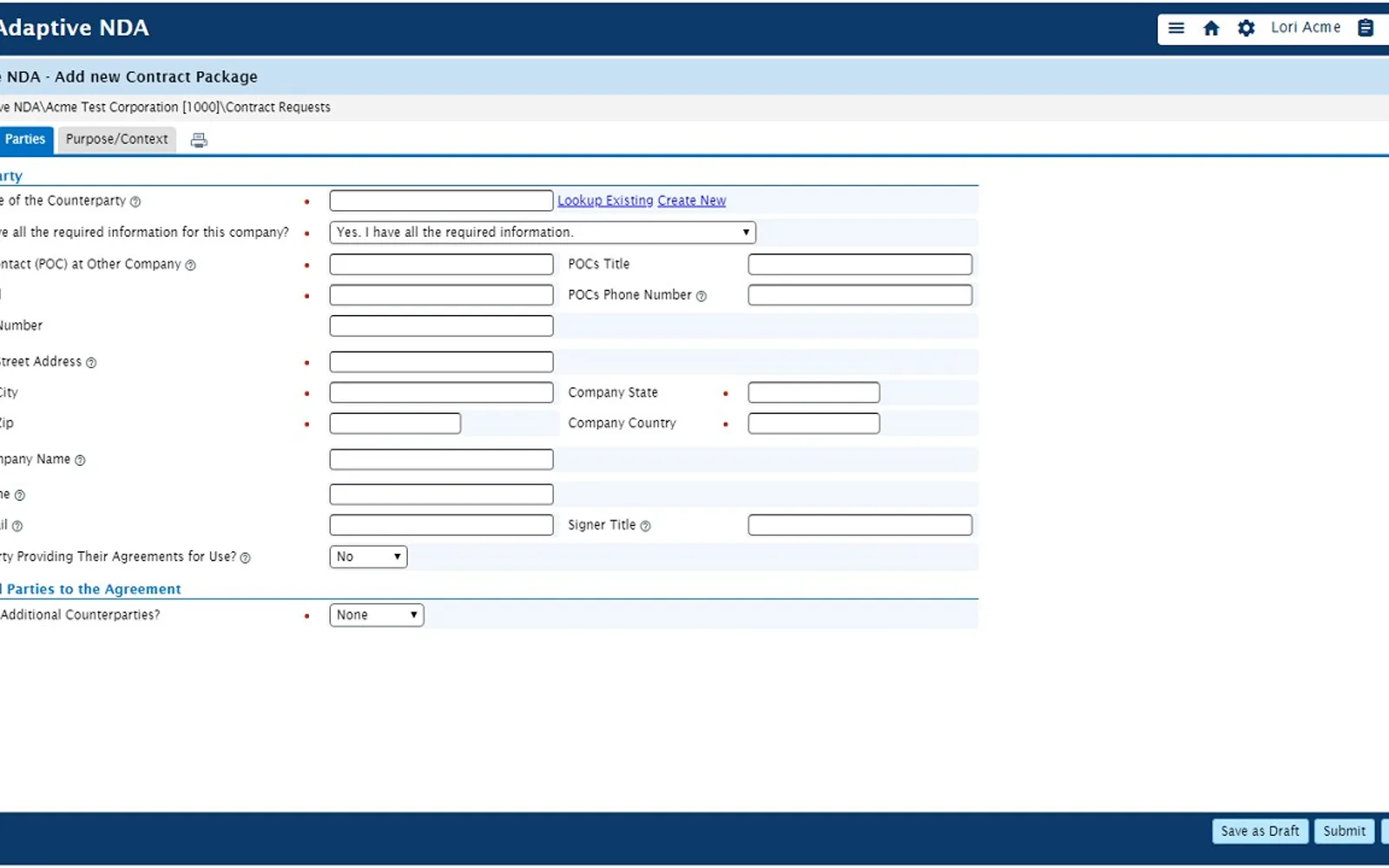
Task: Show help for Street Address
Action: [x=91, y=363]
